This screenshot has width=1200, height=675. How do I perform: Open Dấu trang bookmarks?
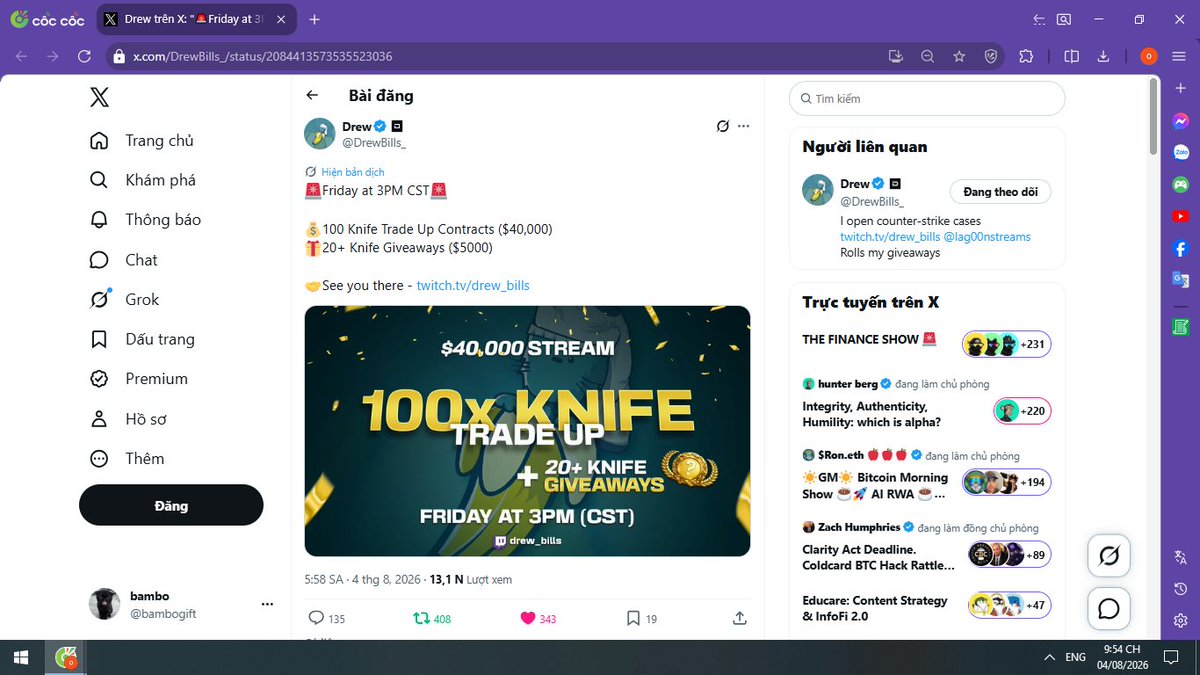click(141, 339)
